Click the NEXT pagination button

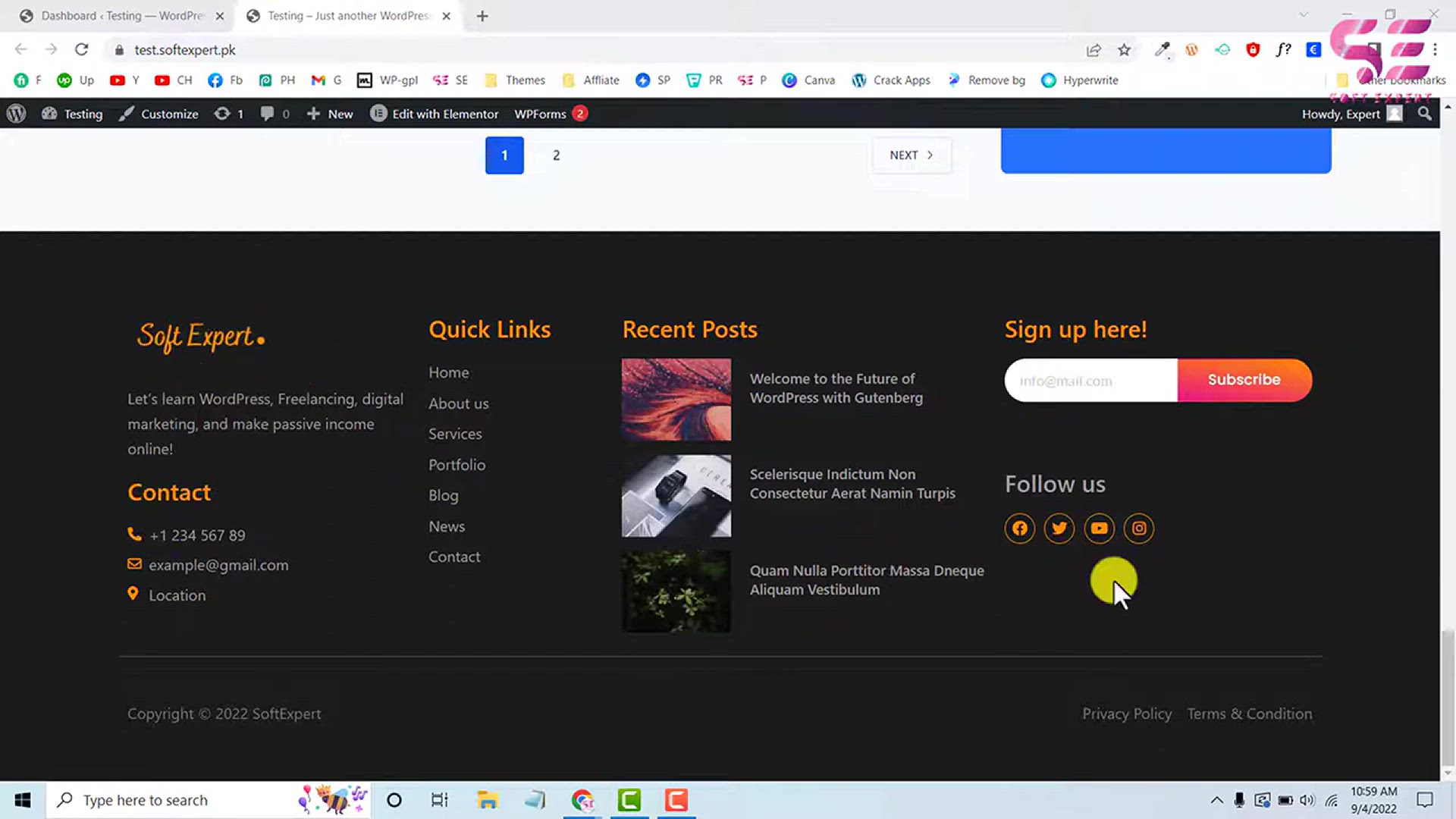click(912, 155)
